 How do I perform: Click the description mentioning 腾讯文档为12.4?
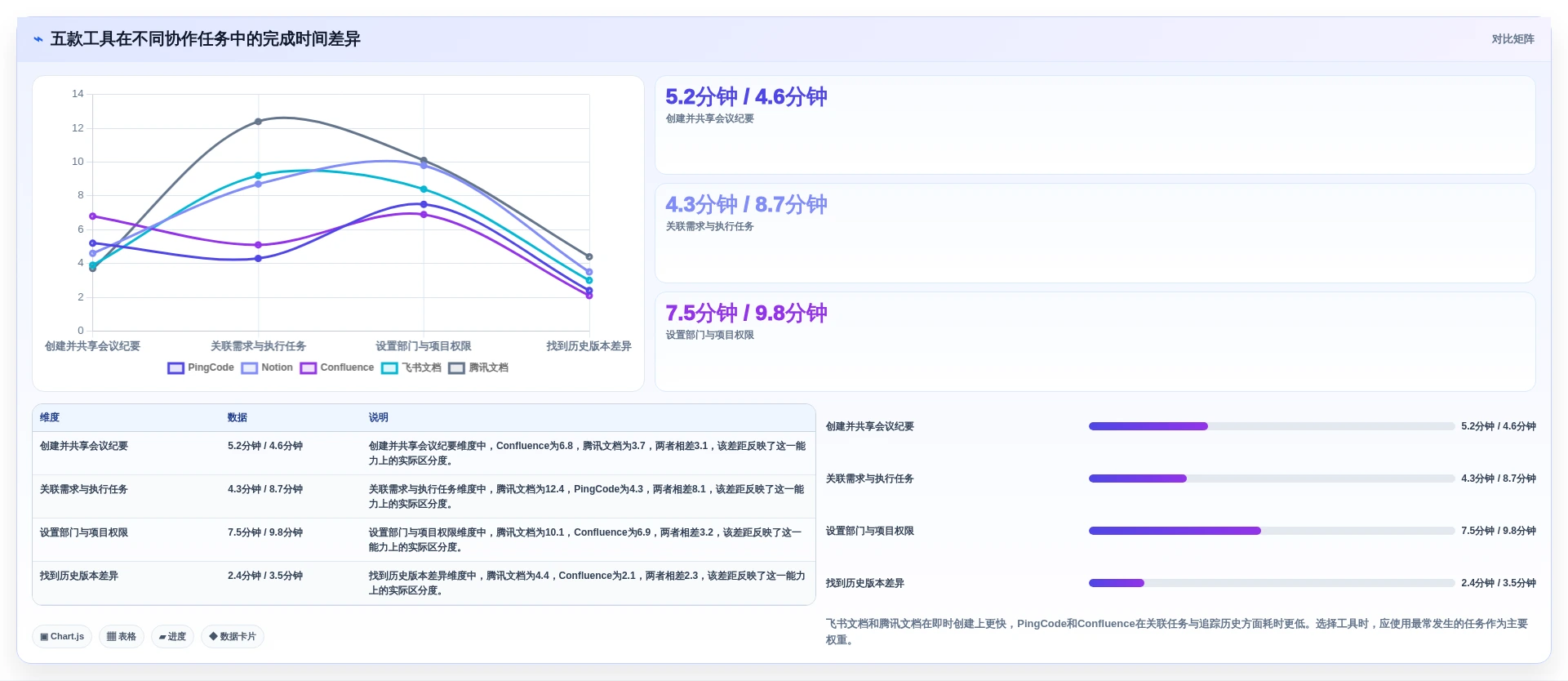pos(588,496)
